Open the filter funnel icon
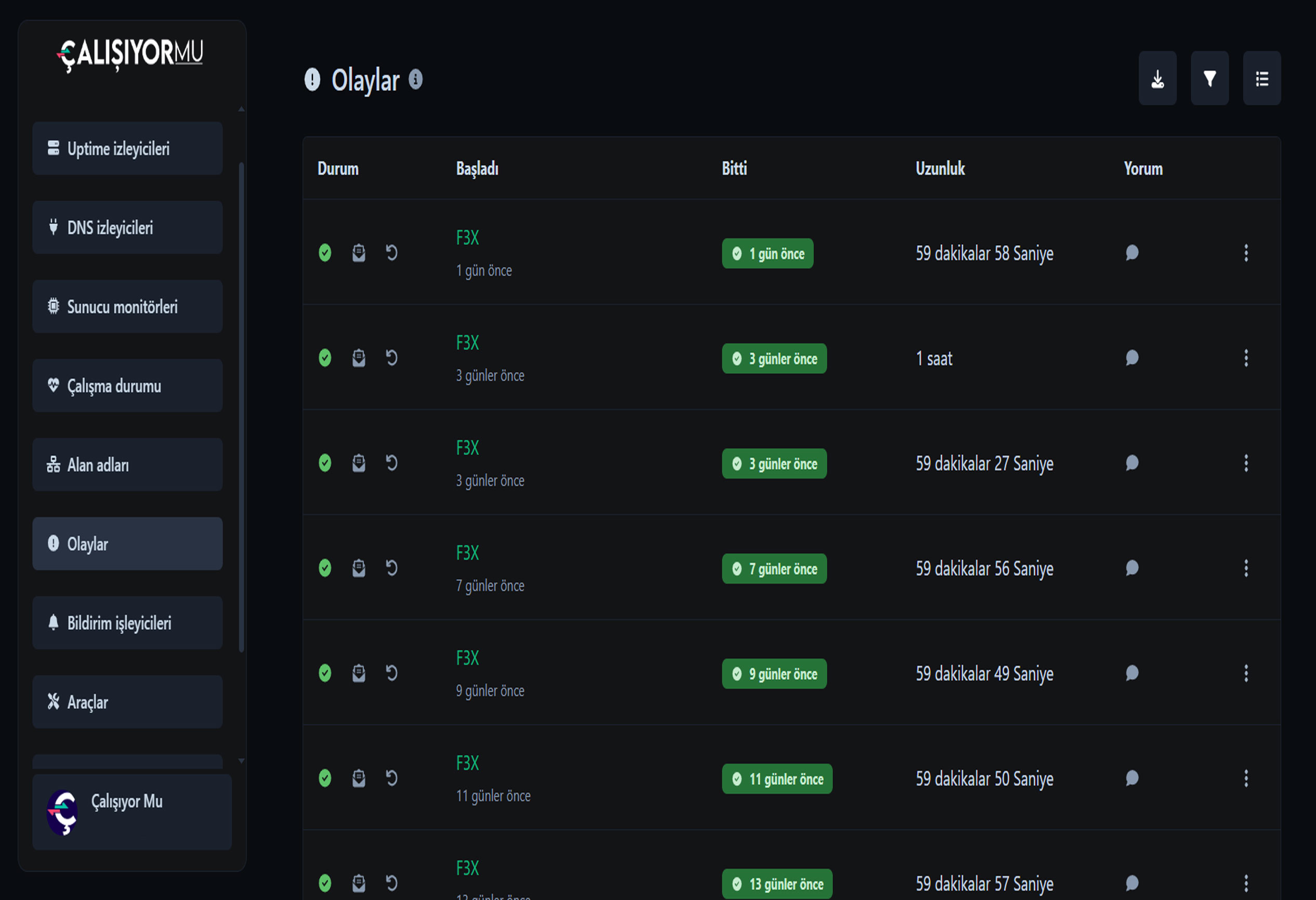Screen dimensions: 1316x900 (1209, 78)
